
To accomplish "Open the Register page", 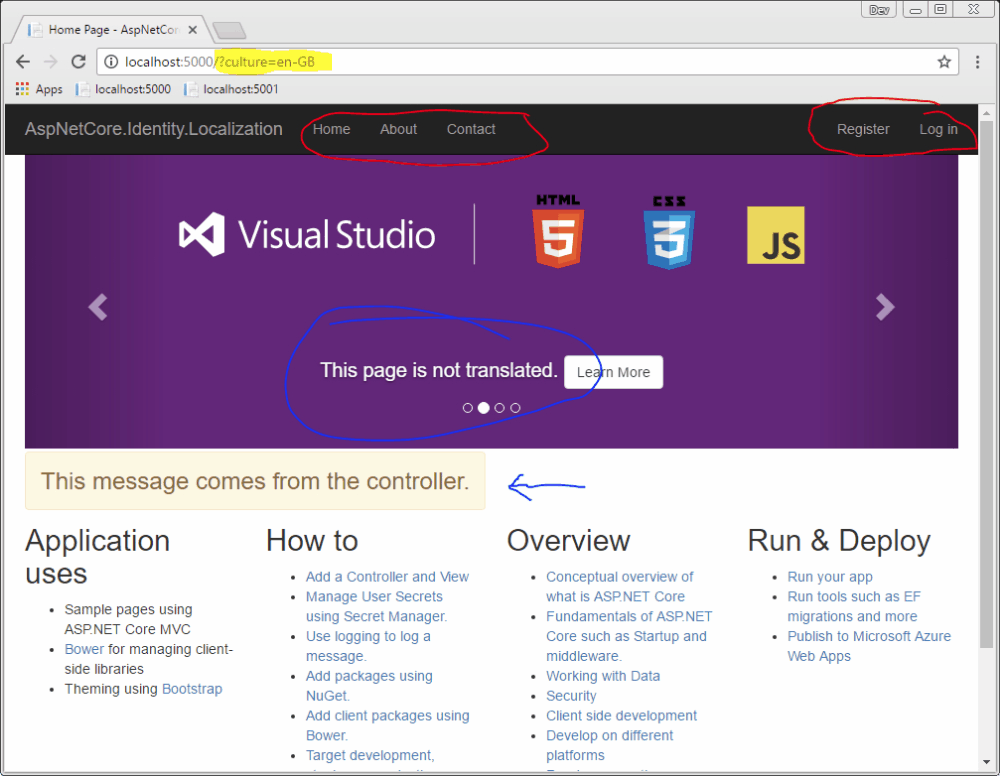I will [863, 129].
